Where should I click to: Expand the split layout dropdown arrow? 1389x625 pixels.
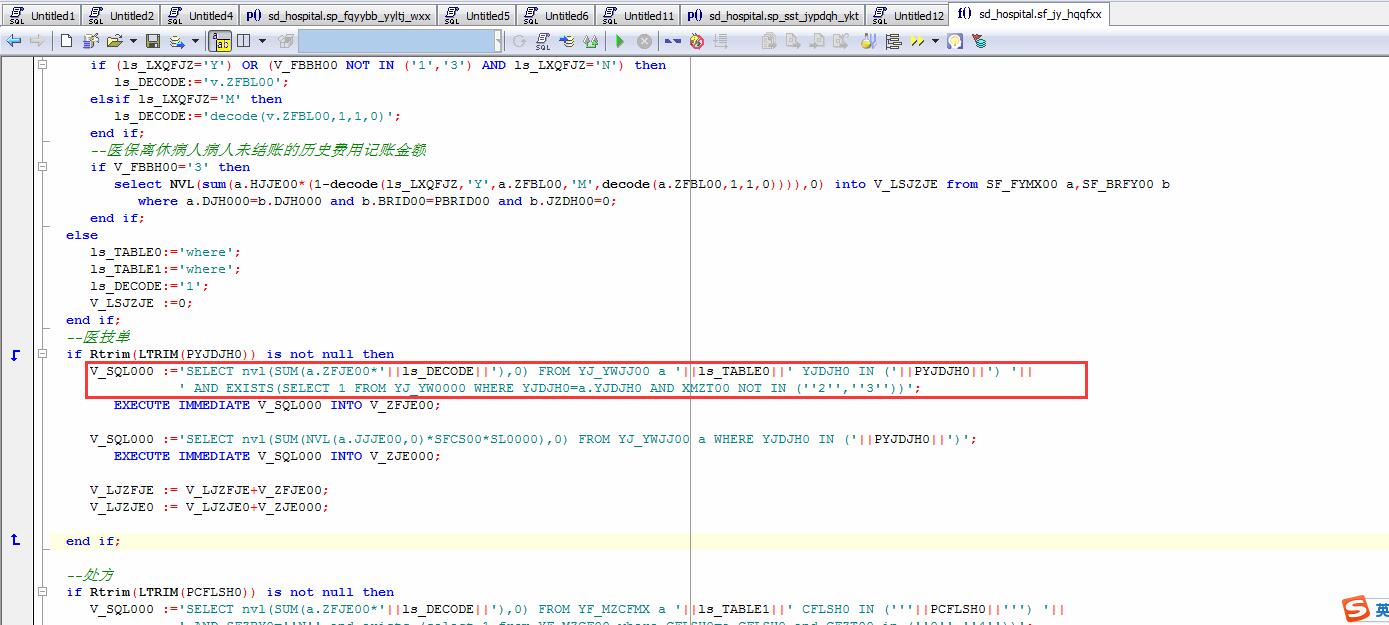262,41
